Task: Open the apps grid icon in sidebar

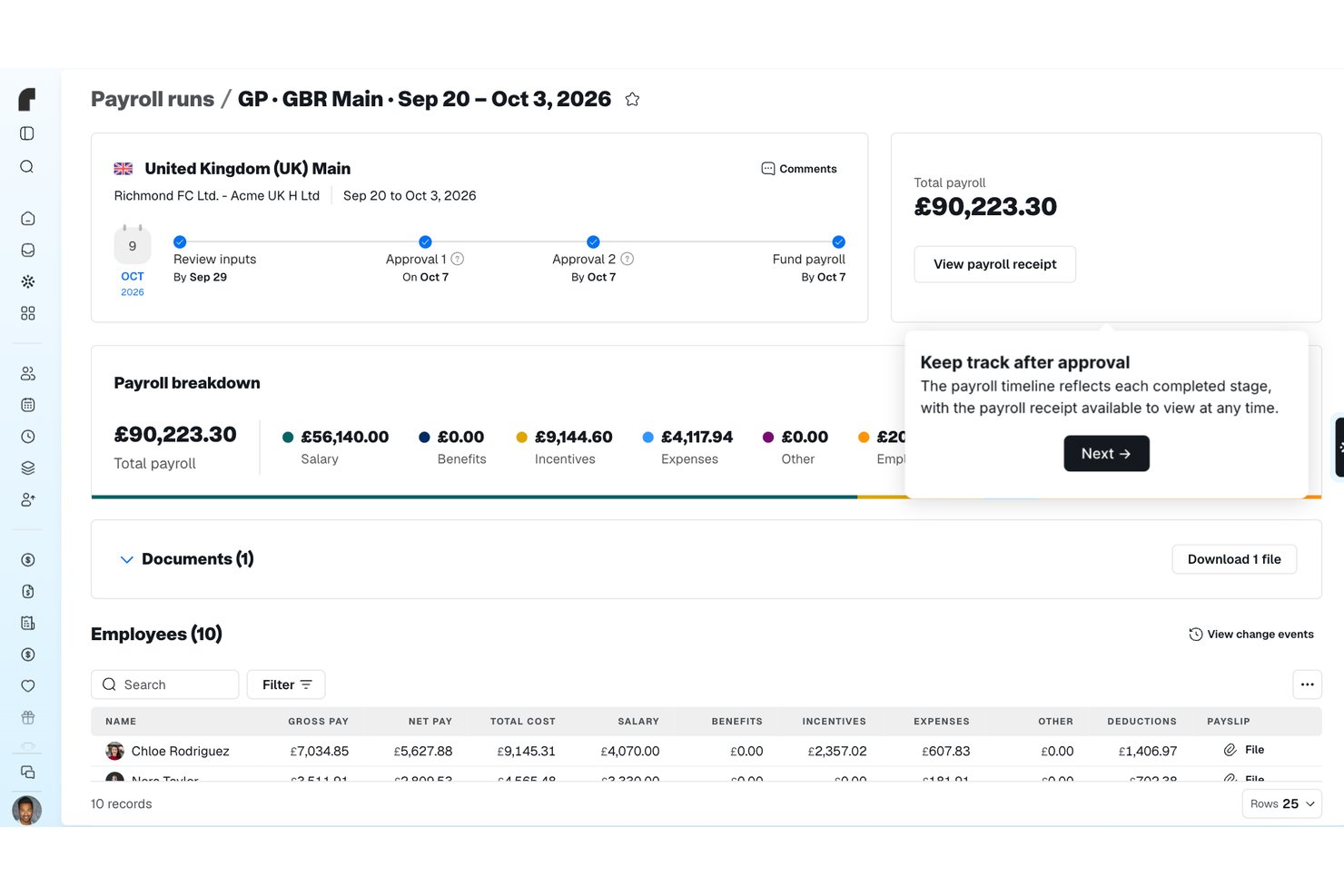Action: pos(28,313)
